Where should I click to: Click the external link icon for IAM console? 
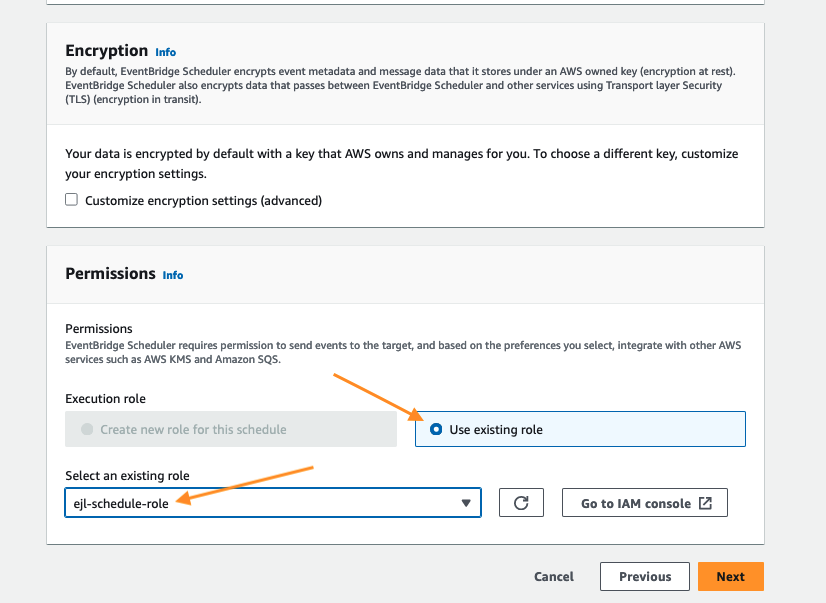(705, 503)
